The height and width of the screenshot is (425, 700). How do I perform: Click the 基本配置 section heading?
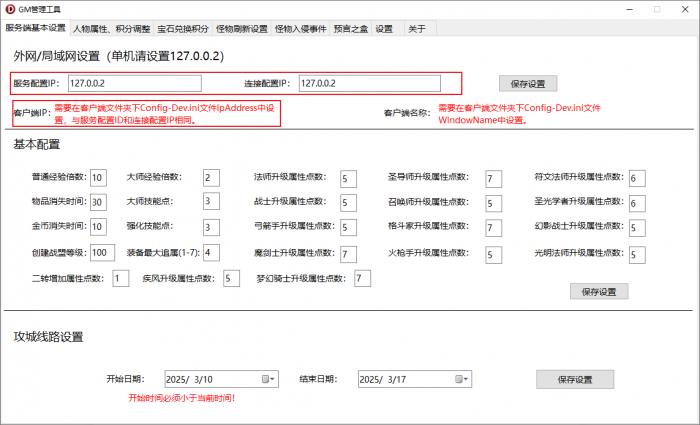[37, 145]
